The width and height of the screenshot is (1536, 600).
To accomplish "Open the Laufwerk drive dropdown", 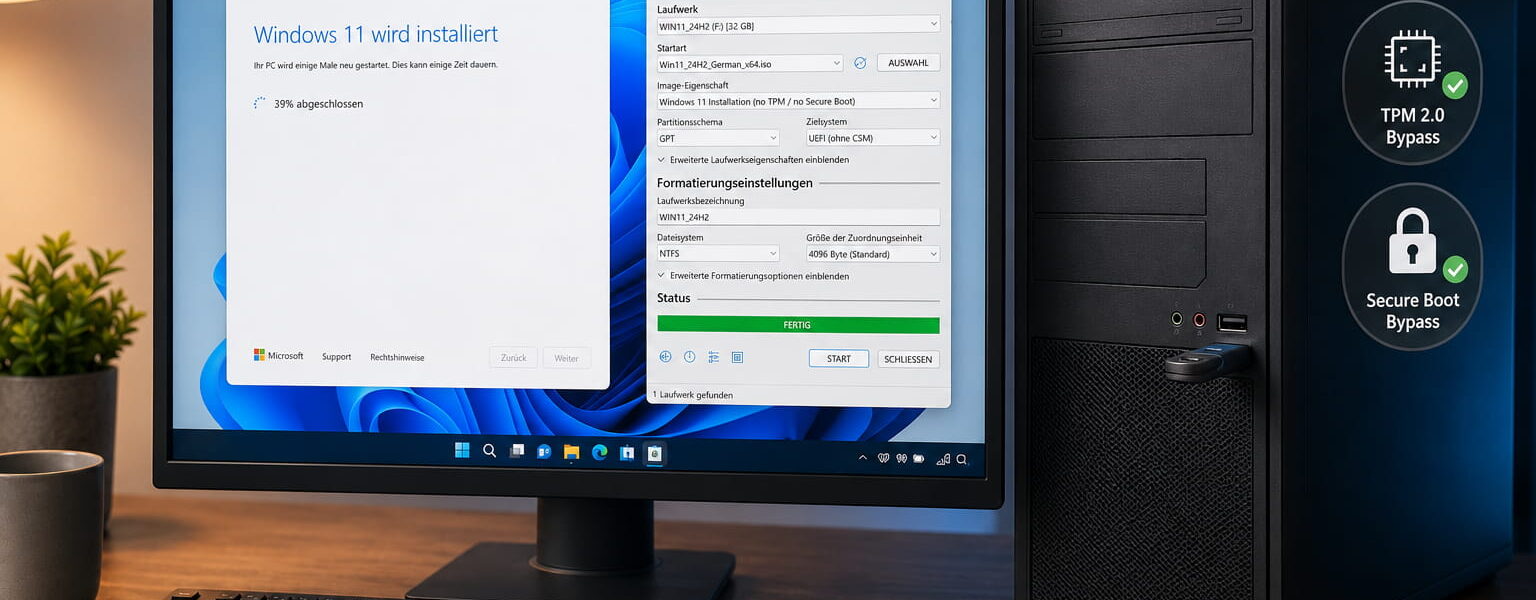I will [x=798, y=25].
